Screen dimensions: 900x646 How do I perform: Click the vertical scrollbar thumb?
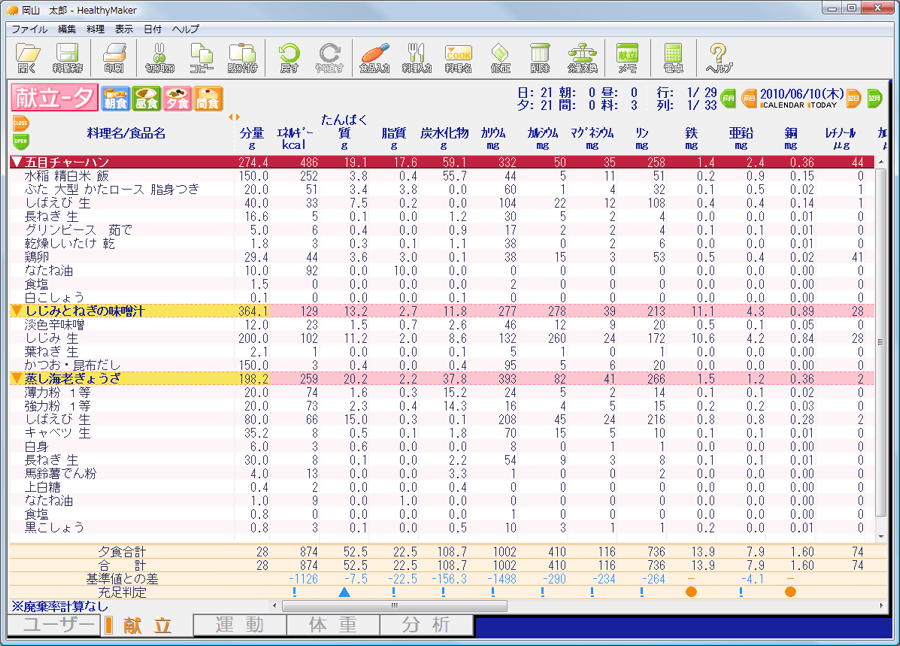coord(880,342)
